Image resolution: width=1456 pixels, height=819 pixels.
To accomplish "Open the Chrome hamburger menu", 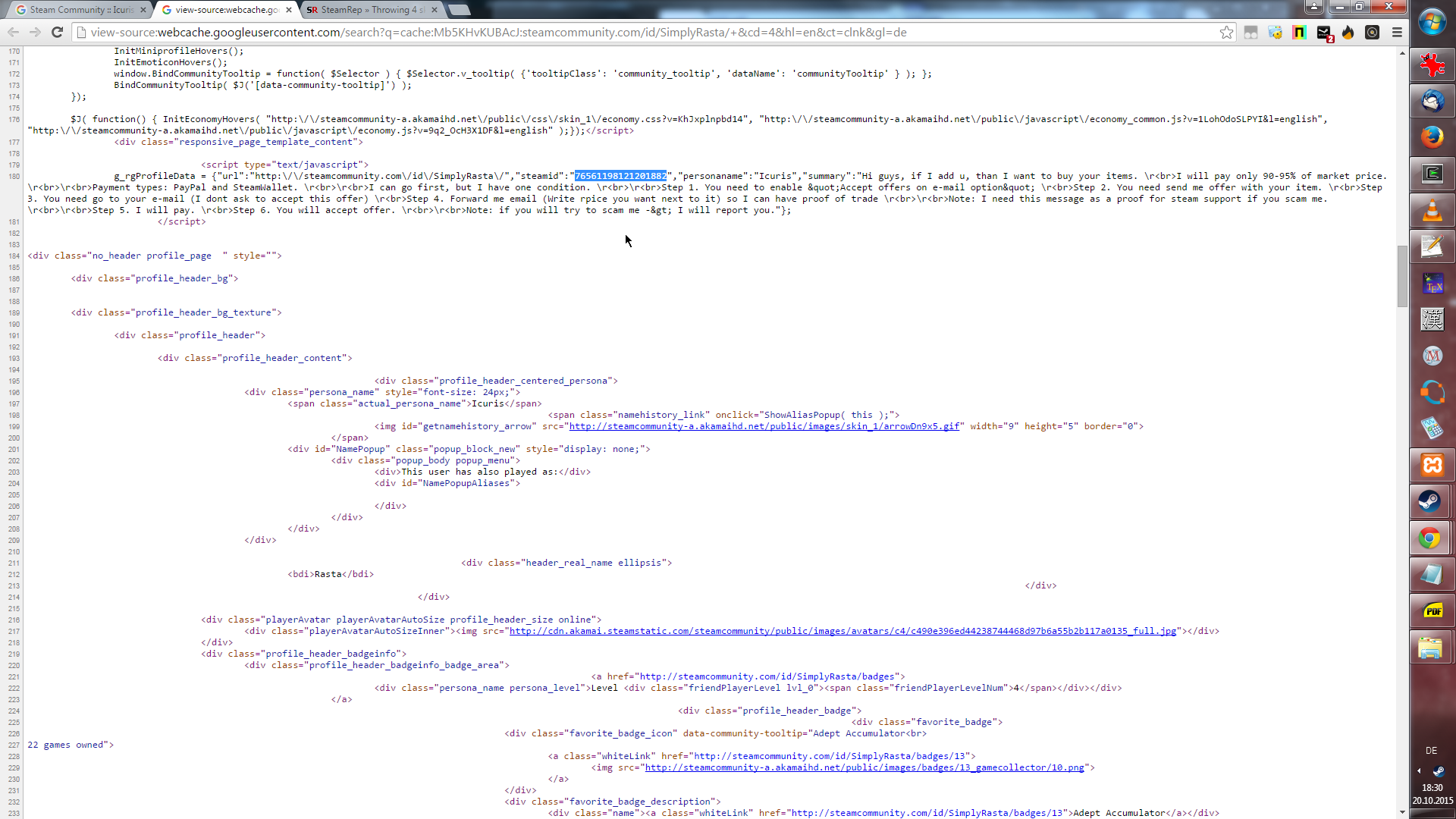I will (1397, 32).
